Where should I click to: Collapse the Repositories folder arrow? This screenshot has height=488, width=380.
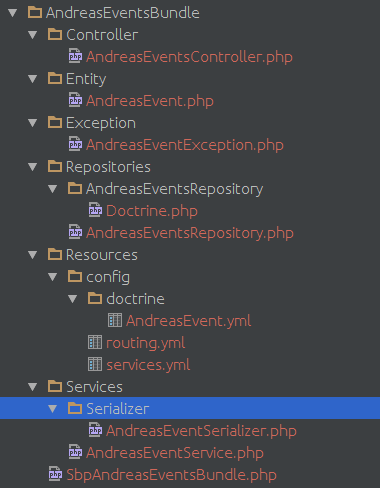[x=33, y=167]
